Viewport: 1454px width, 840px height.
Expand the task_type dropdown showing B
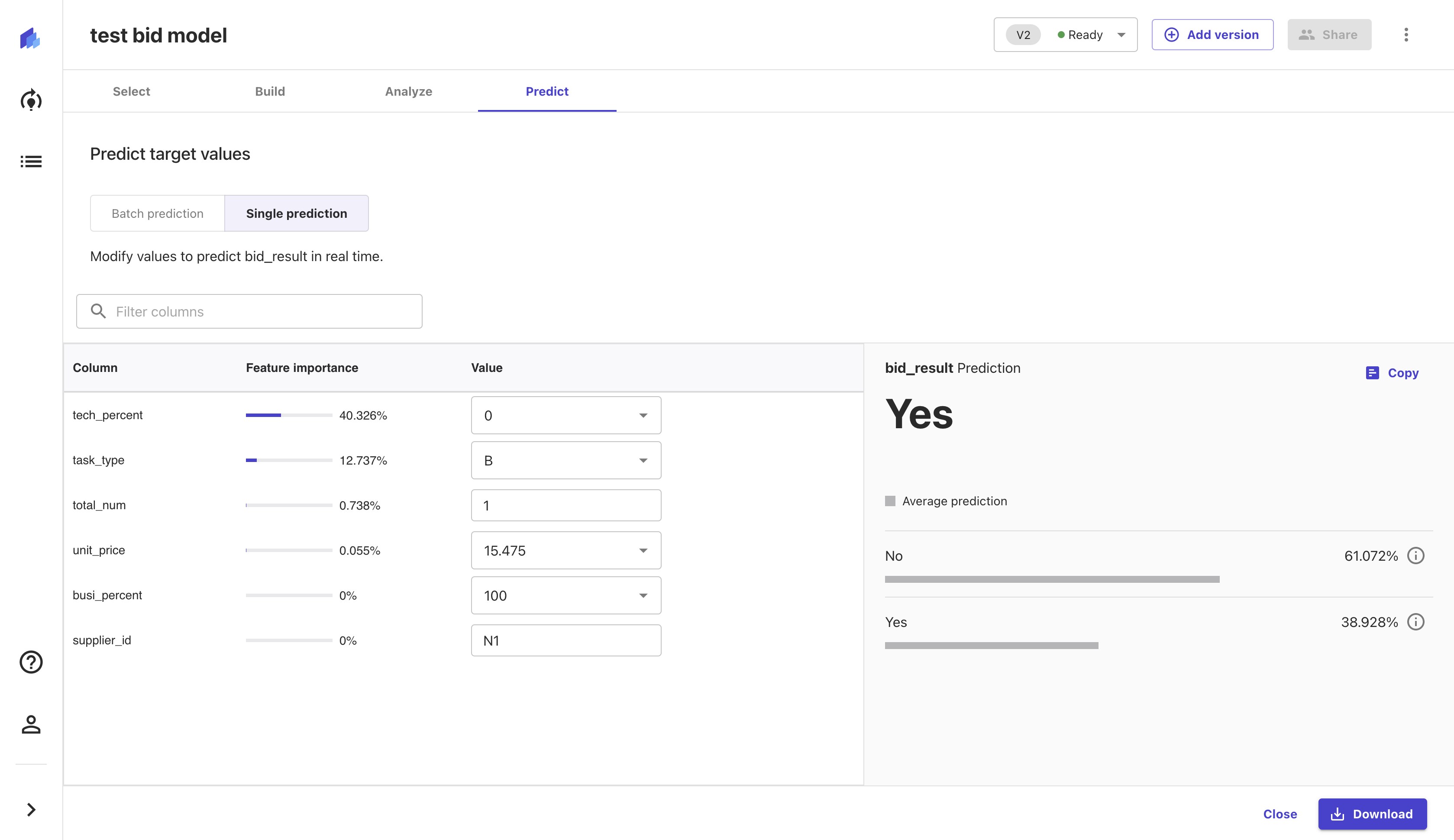click(565, 460)
